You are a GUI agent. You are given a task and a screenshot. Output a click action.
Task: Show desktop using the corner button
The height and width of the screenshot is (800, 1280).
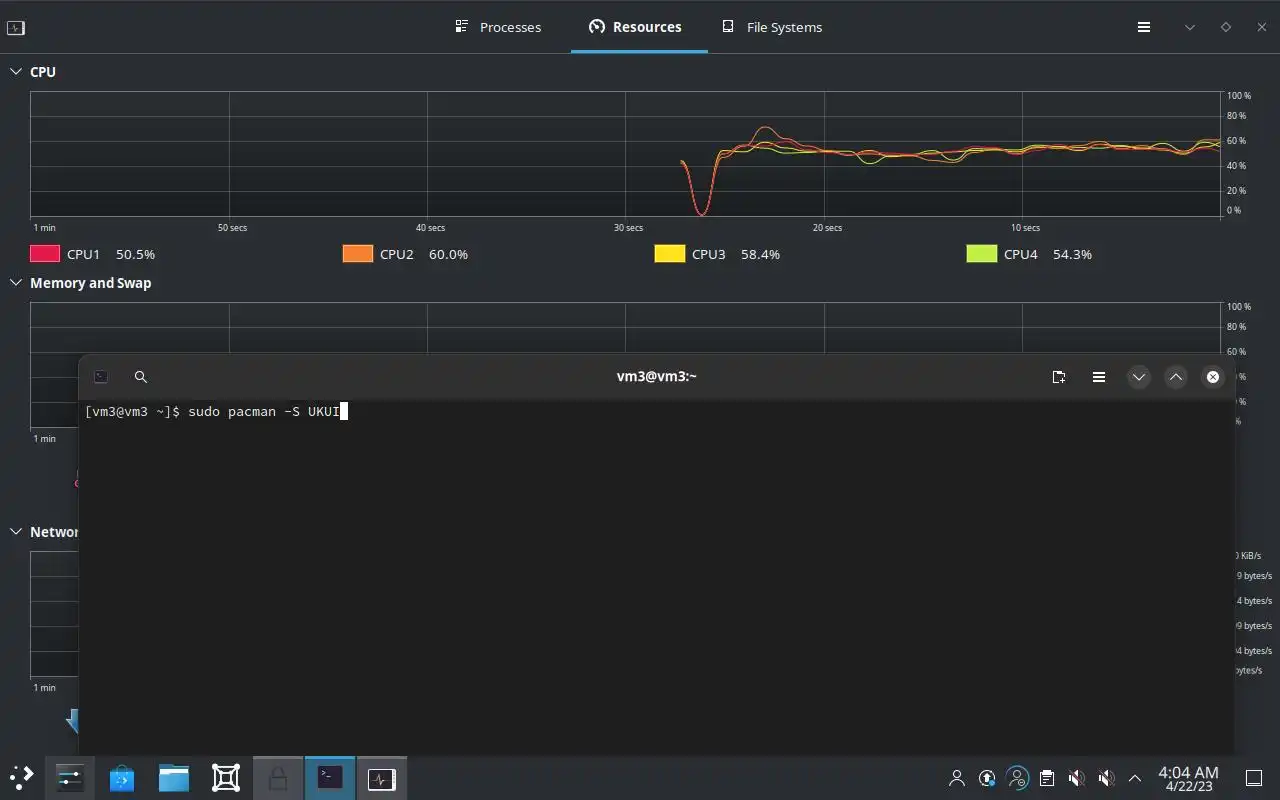pos(1254,778)
